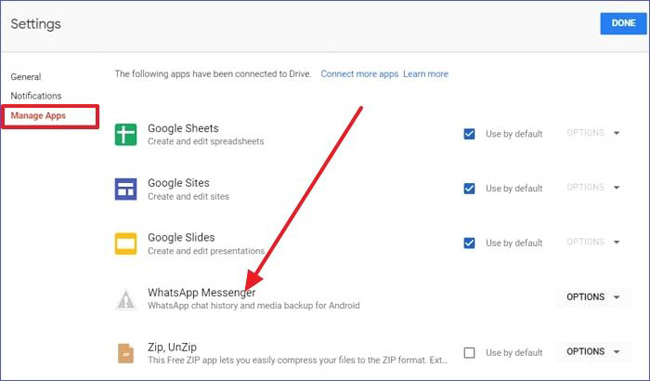Screen dimensions: 650x381
Task: Click the WhatsApp Messenger app name
Action: click(201, 292)
